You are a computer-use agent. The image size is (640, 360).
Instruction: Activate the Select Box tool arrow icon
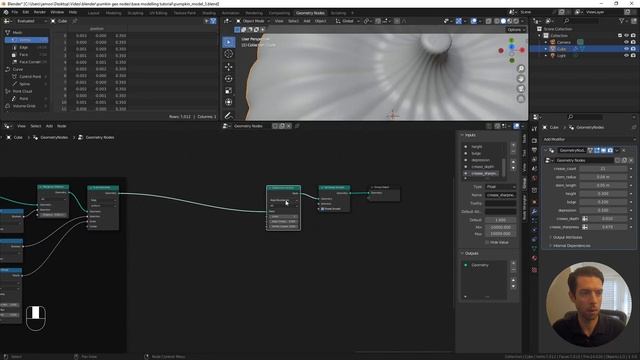click(229, 42)
